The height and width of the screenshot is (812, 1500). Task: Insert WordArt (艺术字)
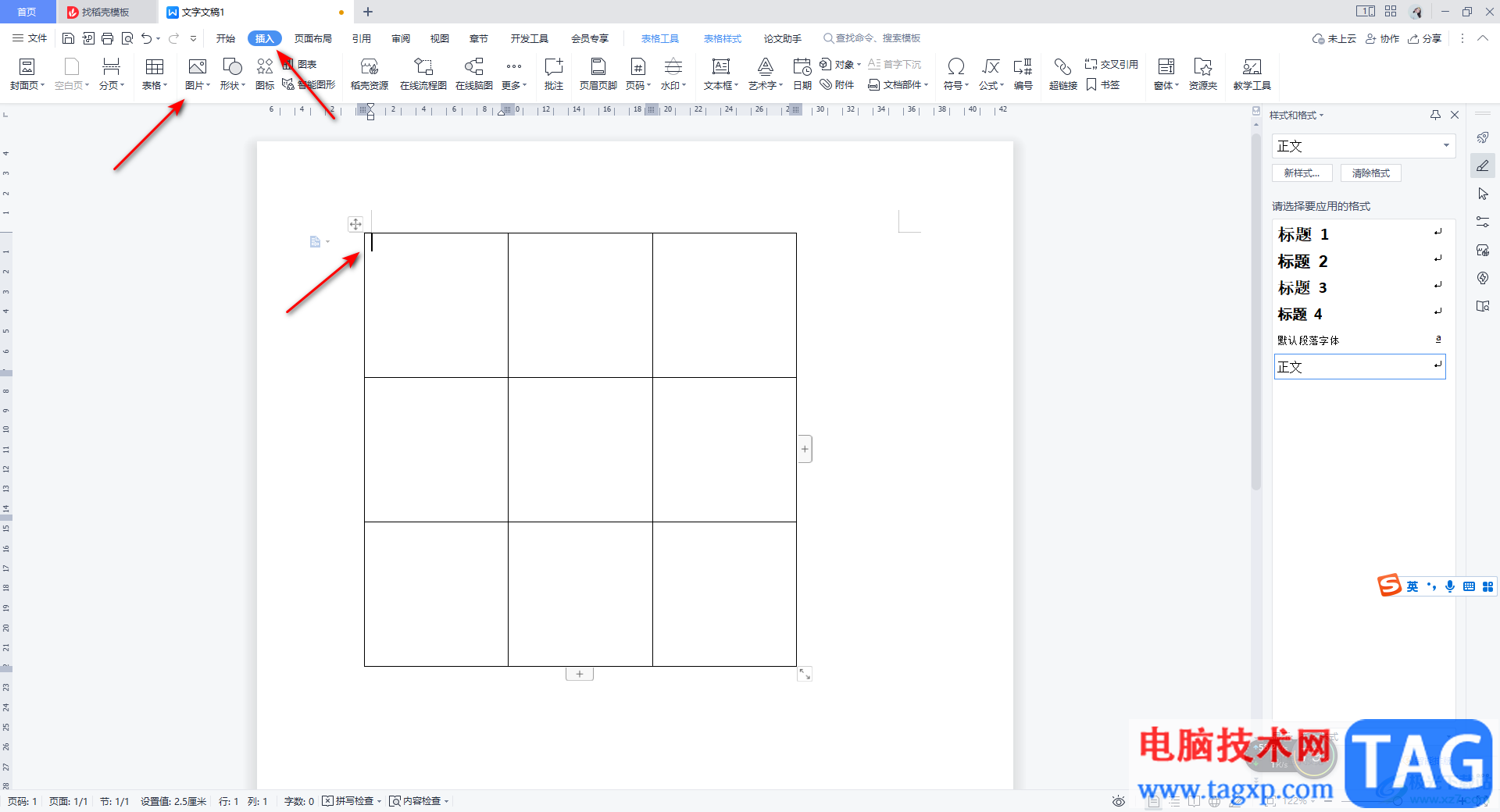click(x=766, y=74)
